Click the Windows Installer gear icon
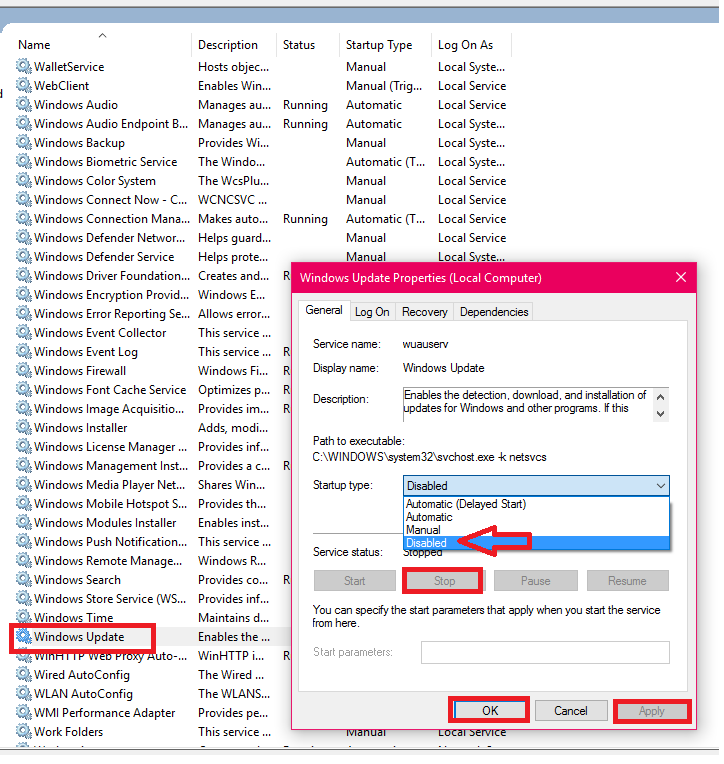This screenshot has width=724, height=764. point(23,427)
